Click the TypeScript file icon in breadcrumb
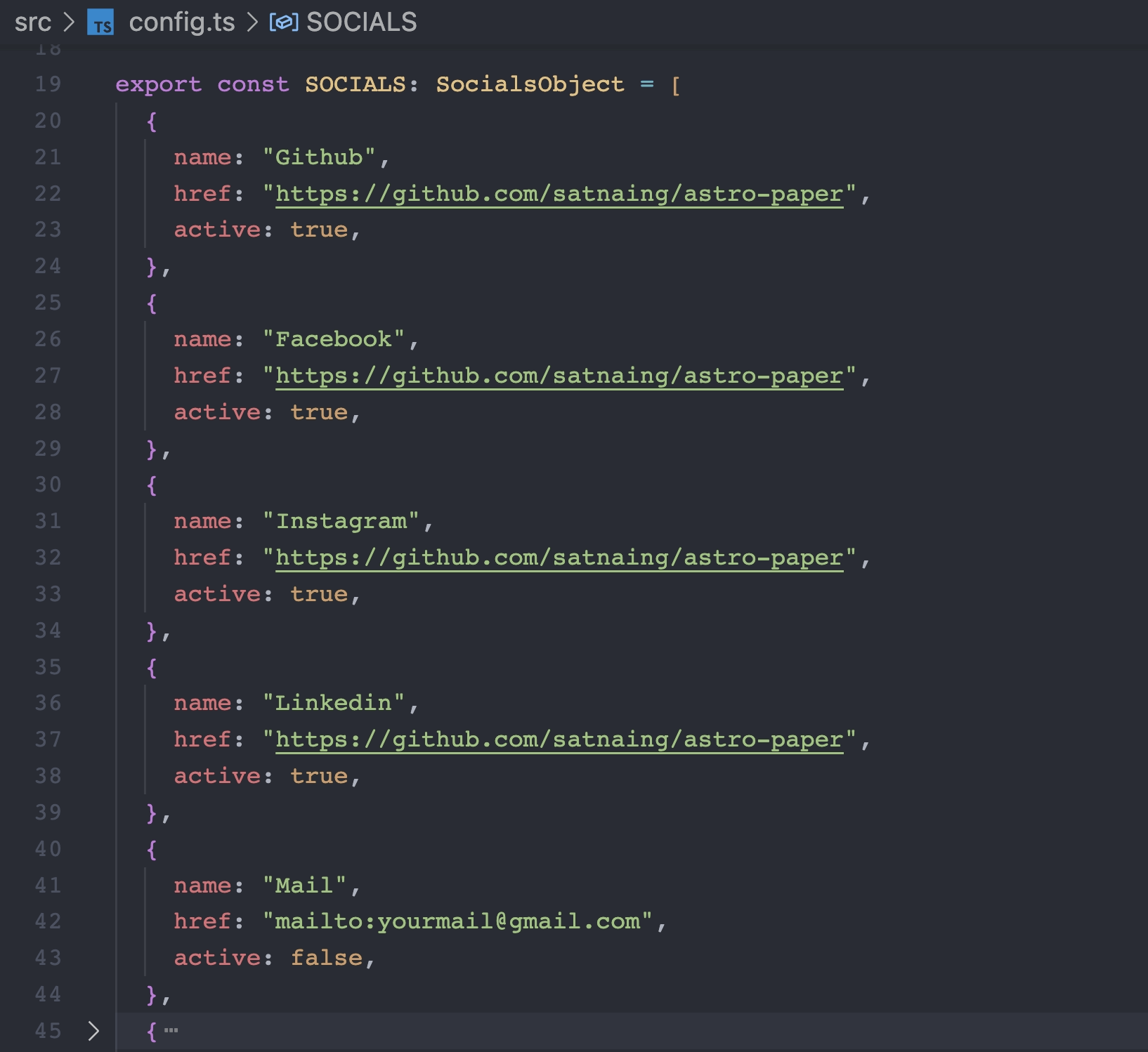 (x=100, y=22)
